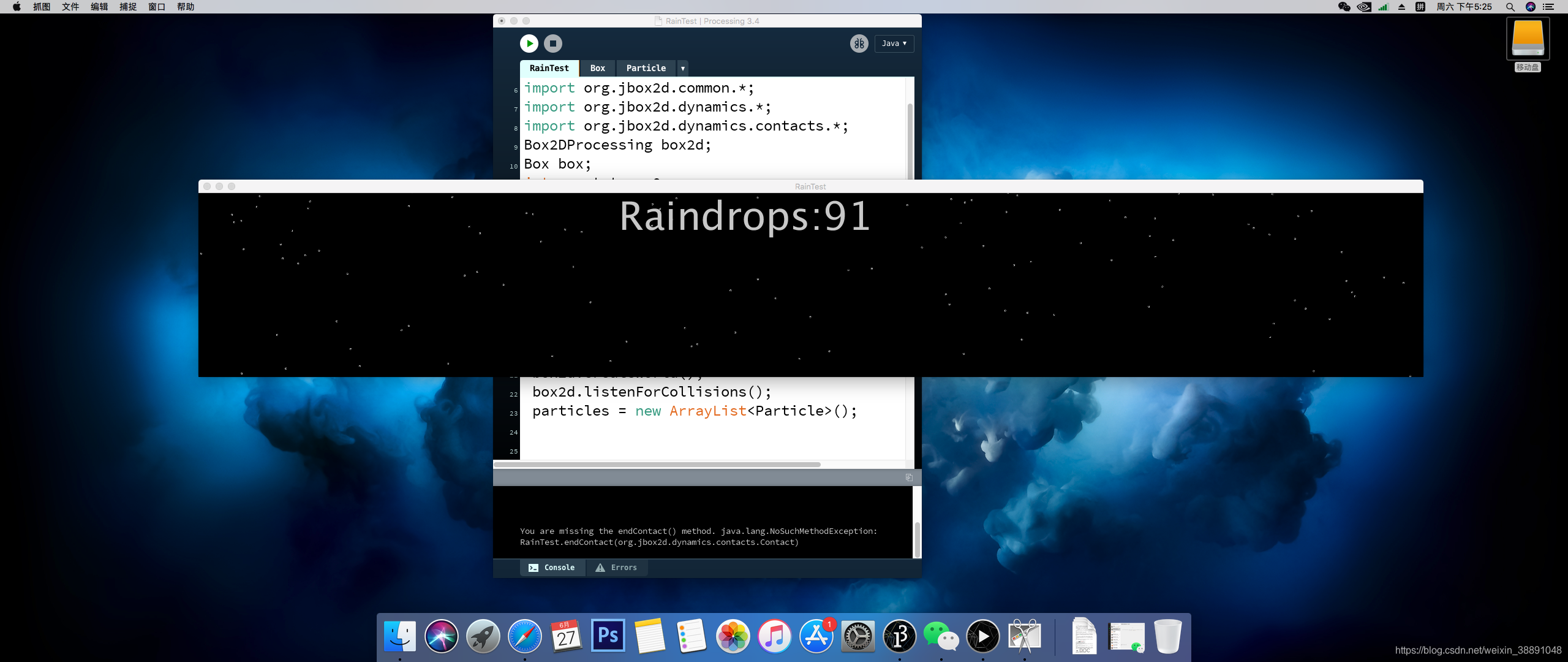Click the green signal bars status icon
The image size is (1568, 662).
(1383, 7)
